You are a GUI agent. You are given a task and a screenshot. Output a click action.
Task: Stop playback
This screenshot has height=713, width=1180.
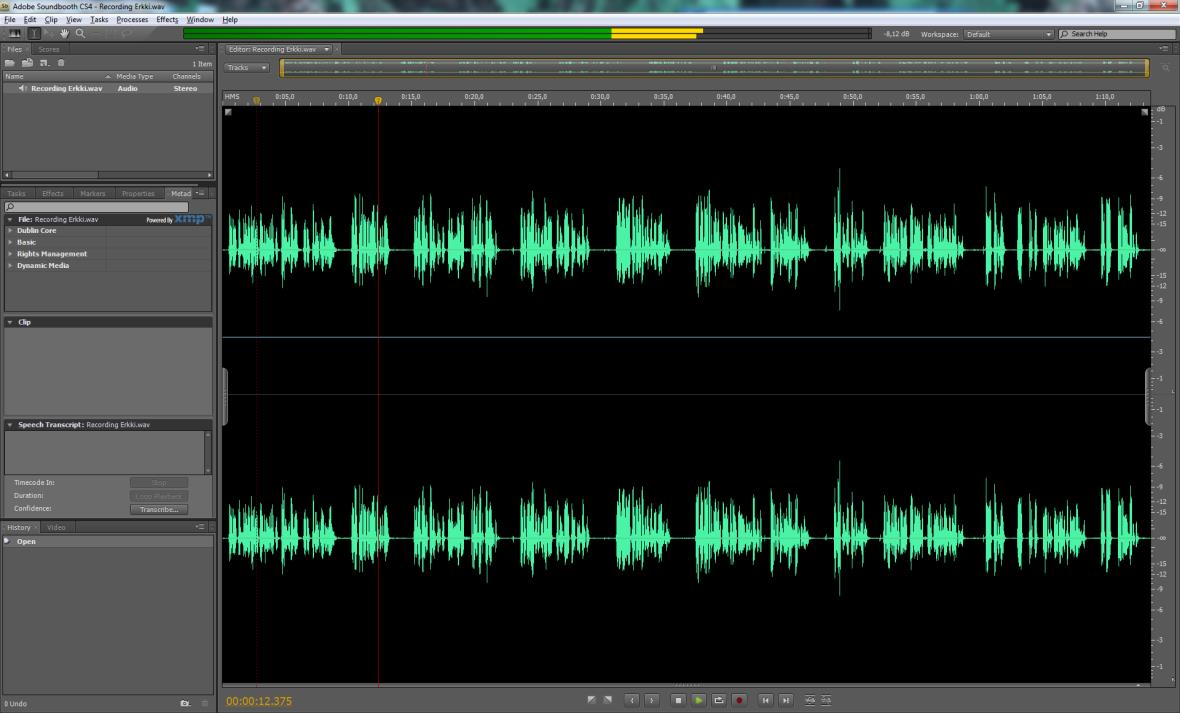[x=678, y=700]
